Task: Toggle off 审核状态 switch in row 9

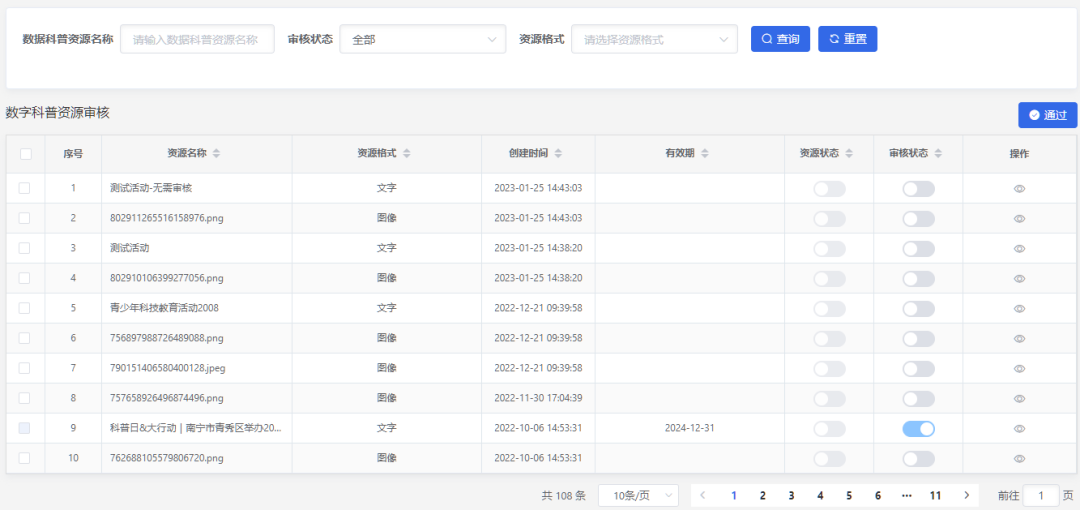Action: pos(918,429)
